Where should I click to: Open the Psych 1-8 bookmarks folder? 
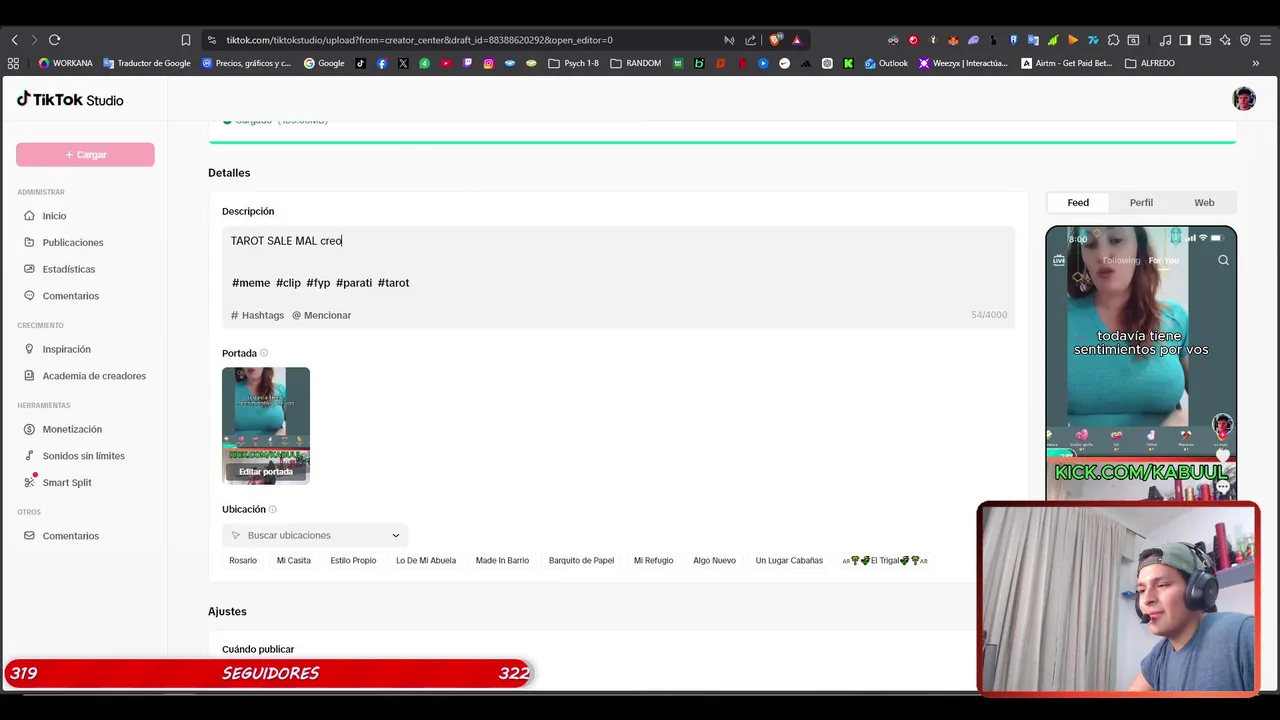click(x=574, y=63)
